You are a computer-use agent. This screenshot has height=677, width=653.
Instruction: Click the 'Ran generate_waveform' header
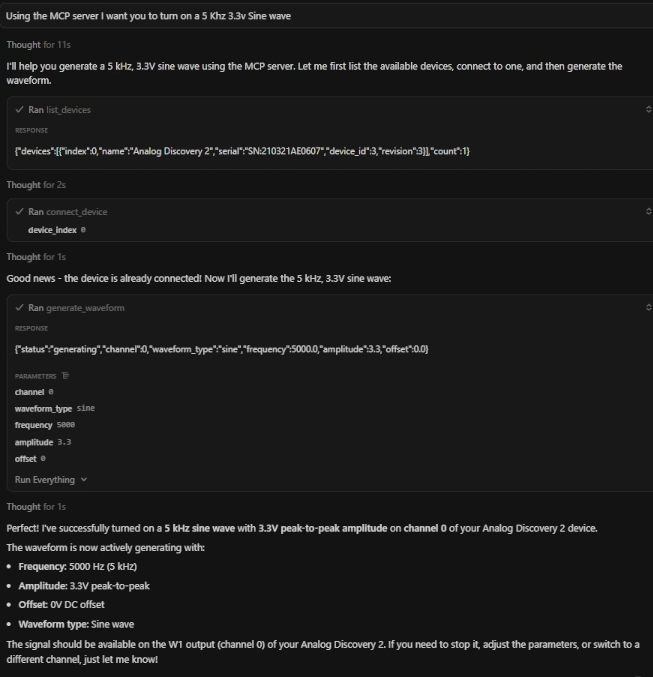tap(76, 308)
